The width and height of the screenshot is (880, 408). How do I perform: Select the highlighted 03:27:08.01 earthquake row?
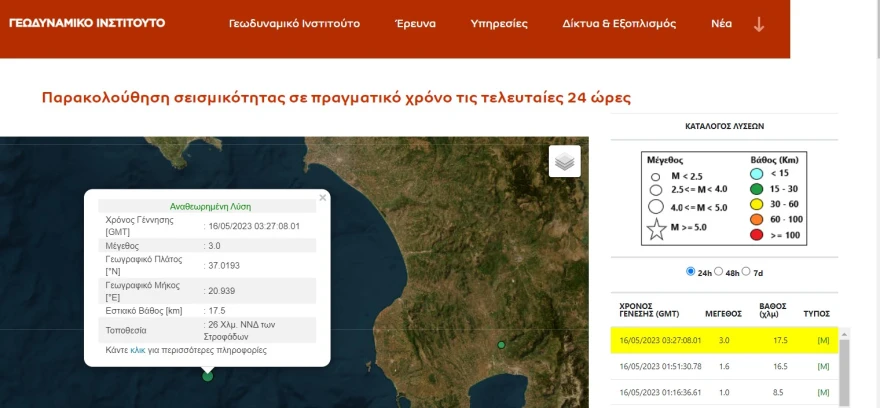tap(700, 340)
